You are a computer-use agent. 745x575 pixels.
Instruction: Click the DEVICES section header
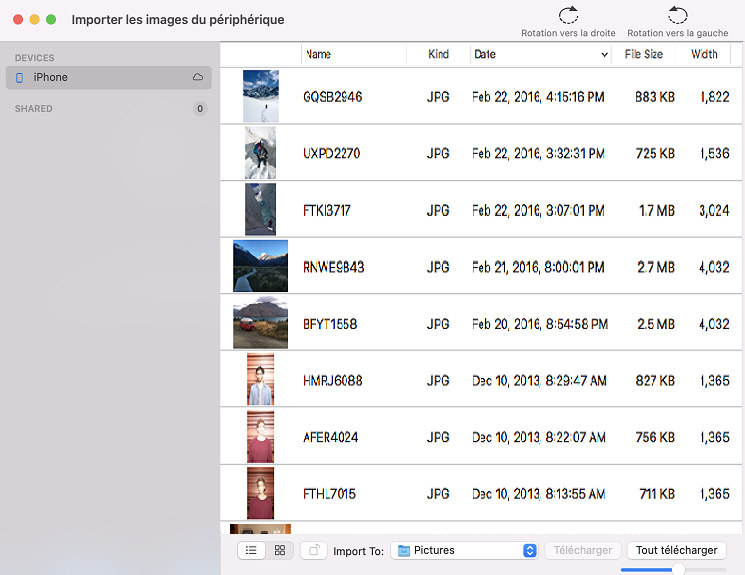coord(35,58)
